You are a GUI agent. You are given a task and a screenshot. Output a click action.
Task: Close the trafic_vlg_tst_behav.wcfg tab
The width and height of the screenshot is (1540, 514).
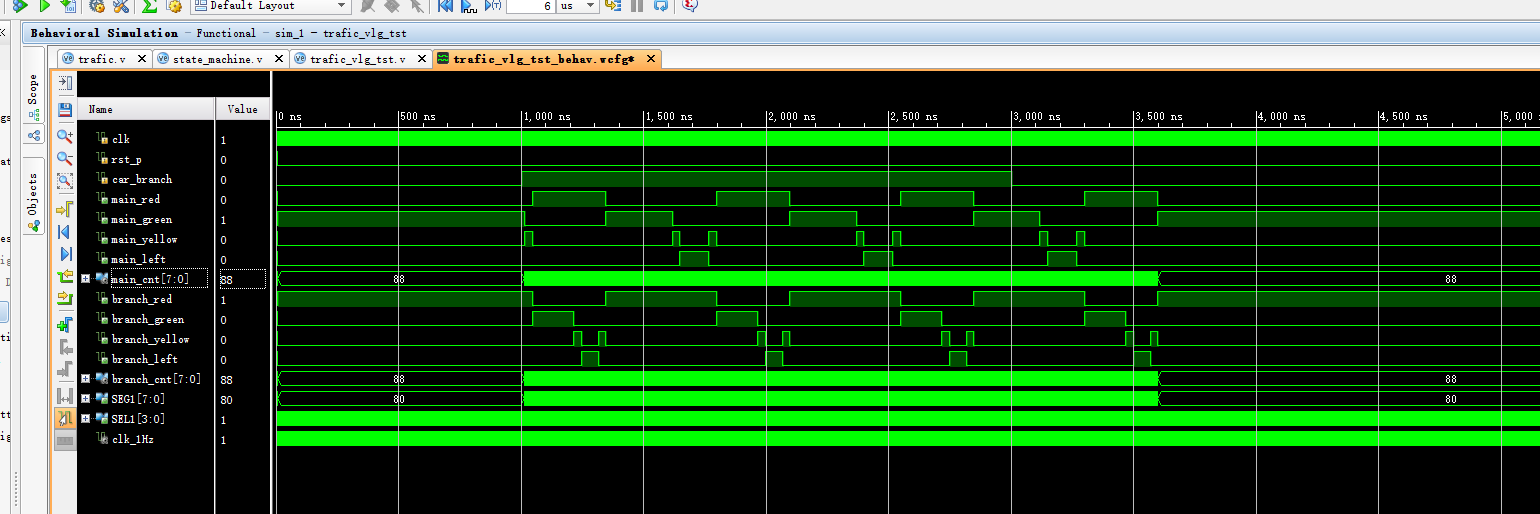point(650,59)
